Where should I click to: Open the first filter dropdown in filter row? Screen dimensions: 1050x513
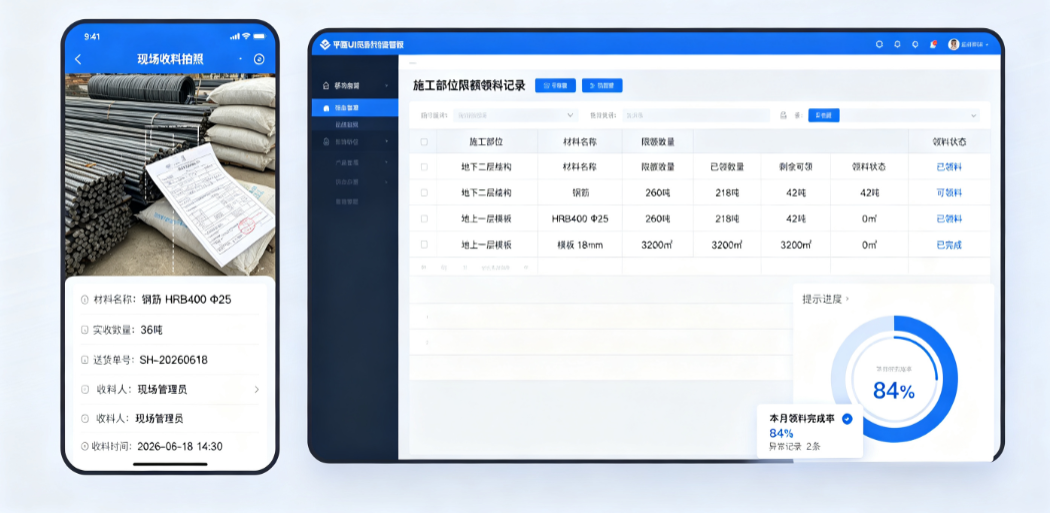pos(515,115)
